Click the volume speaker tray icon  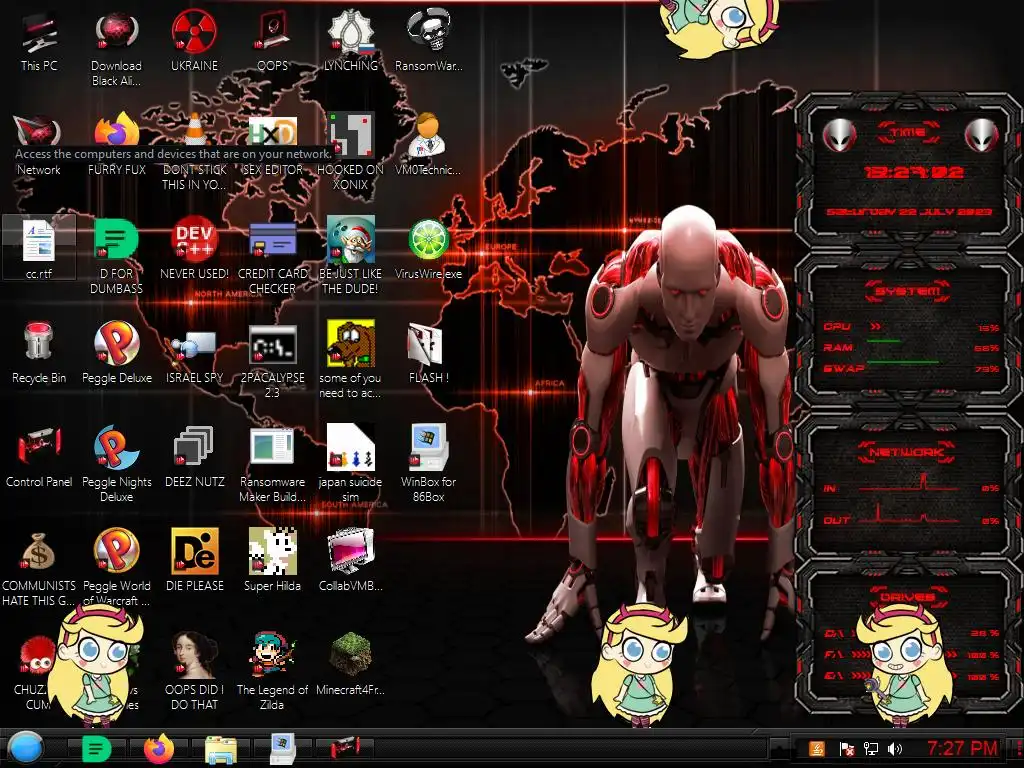coord(895,749)
